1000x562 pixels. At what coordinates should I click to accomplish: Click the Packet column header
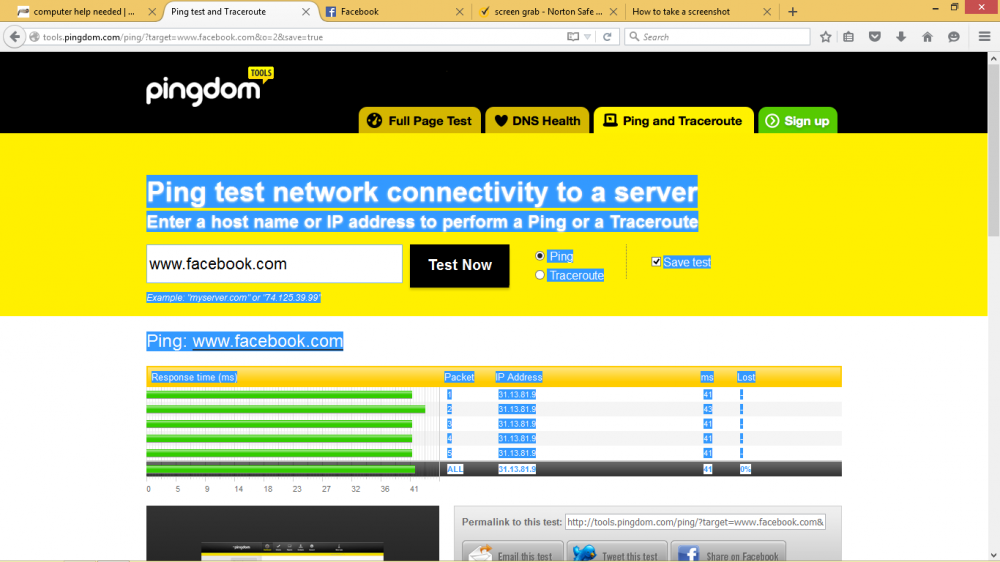pyautogui.click(x=459, y=377)
